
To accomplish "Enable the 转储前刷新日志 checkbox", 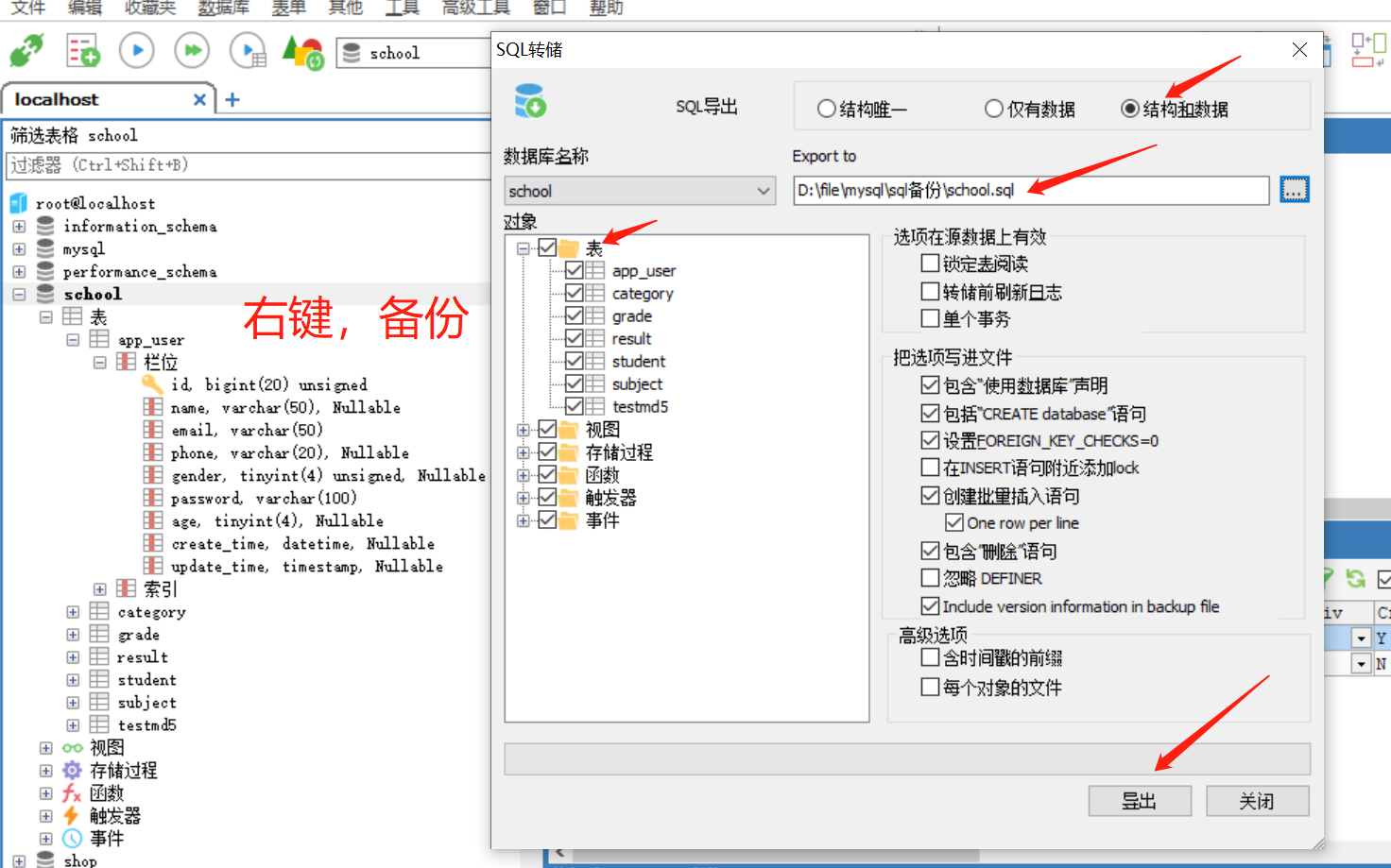I will pos(930,291).
